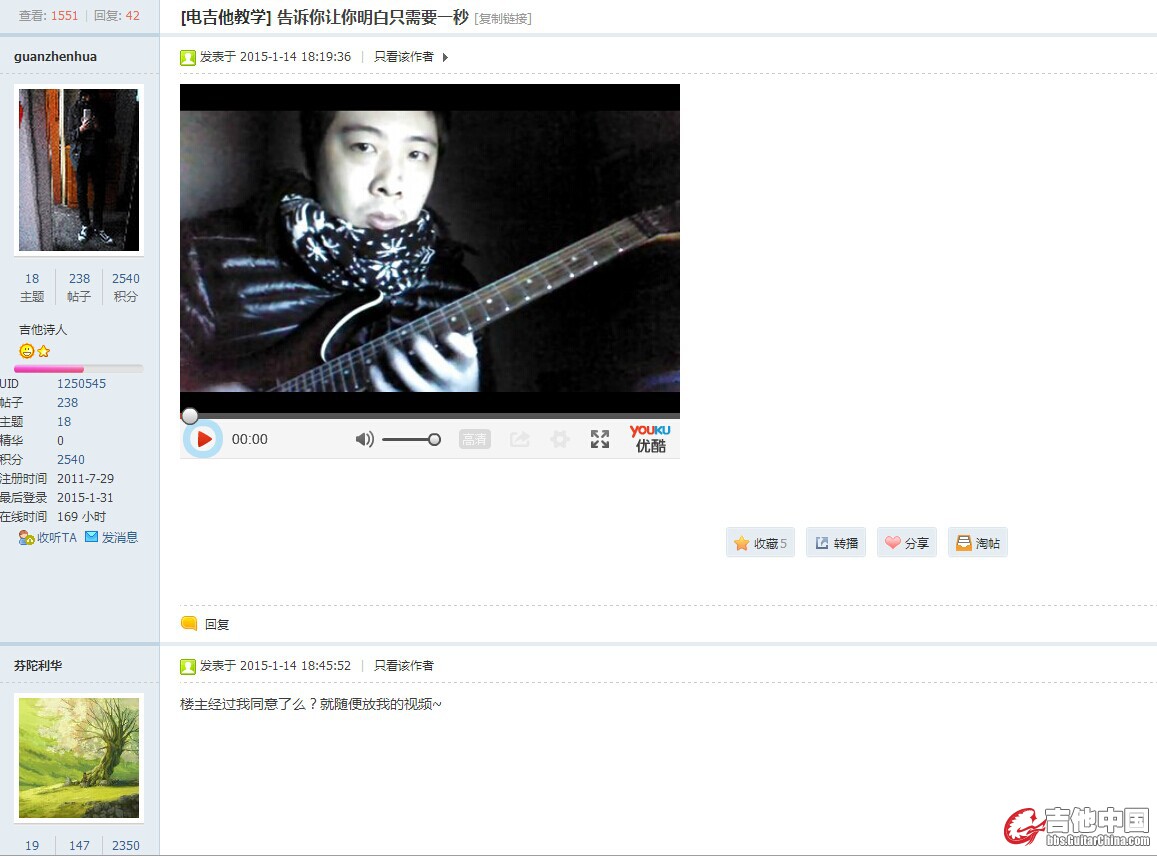Toggle fullscreen on the video player
Viewport: 1157px width, 856px height.
[x=600, y=440]
